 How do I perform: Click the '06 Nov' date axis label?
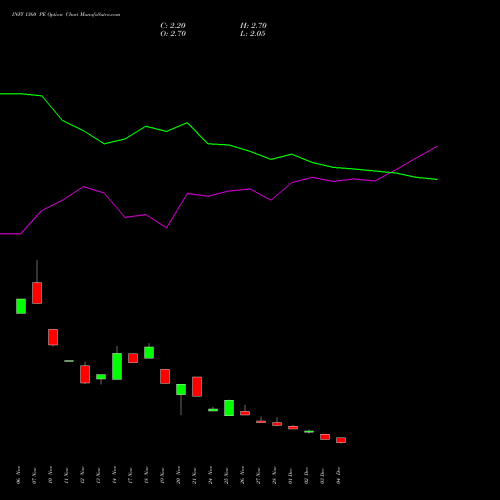(18, 475)
